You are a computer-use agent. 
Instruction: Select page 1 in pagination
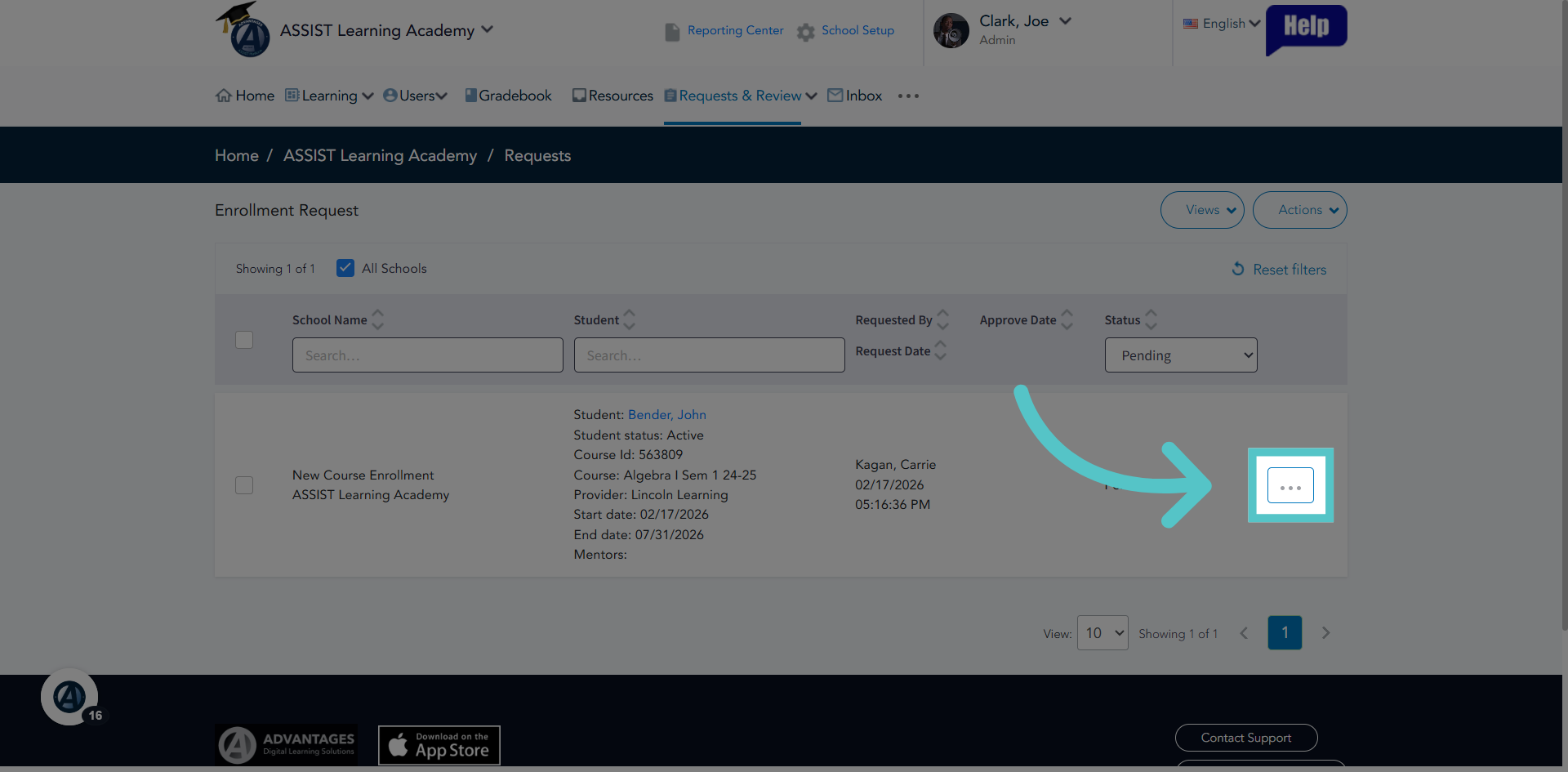point(1285,633)
